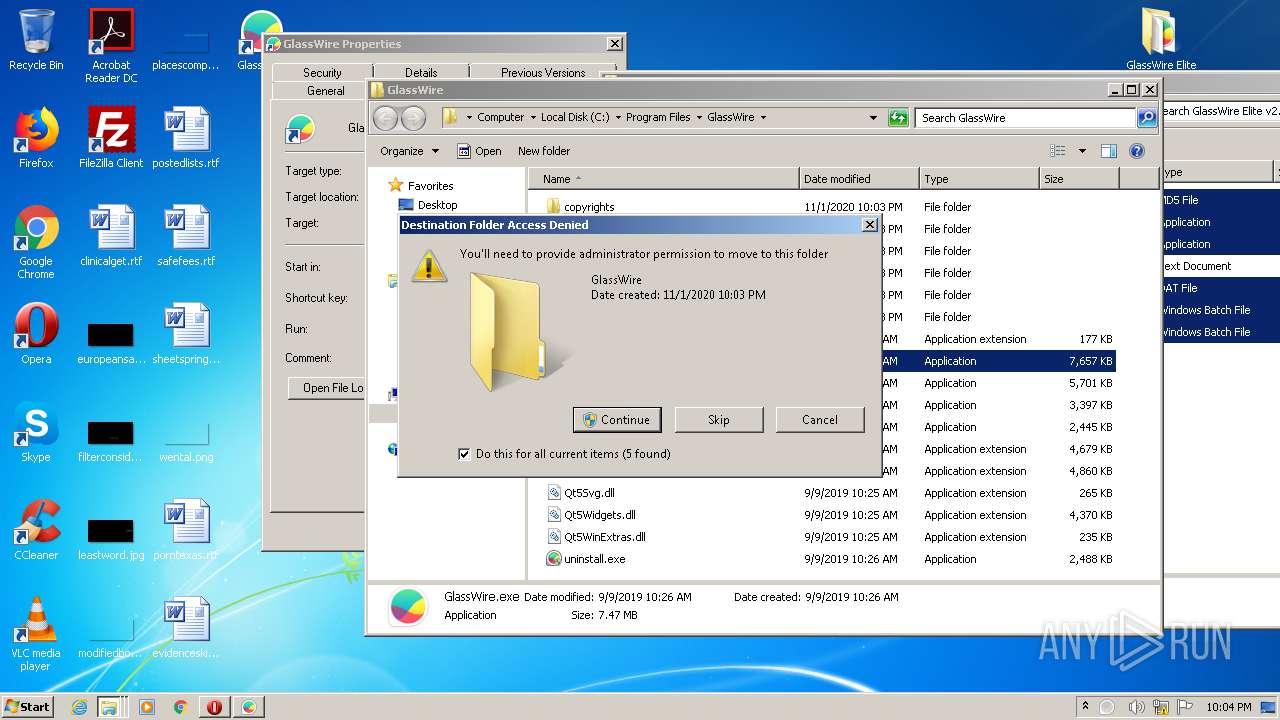Toggle preview pane icon in Explorer
The height and width of the screenshot is (720, 1280).
1108,151
